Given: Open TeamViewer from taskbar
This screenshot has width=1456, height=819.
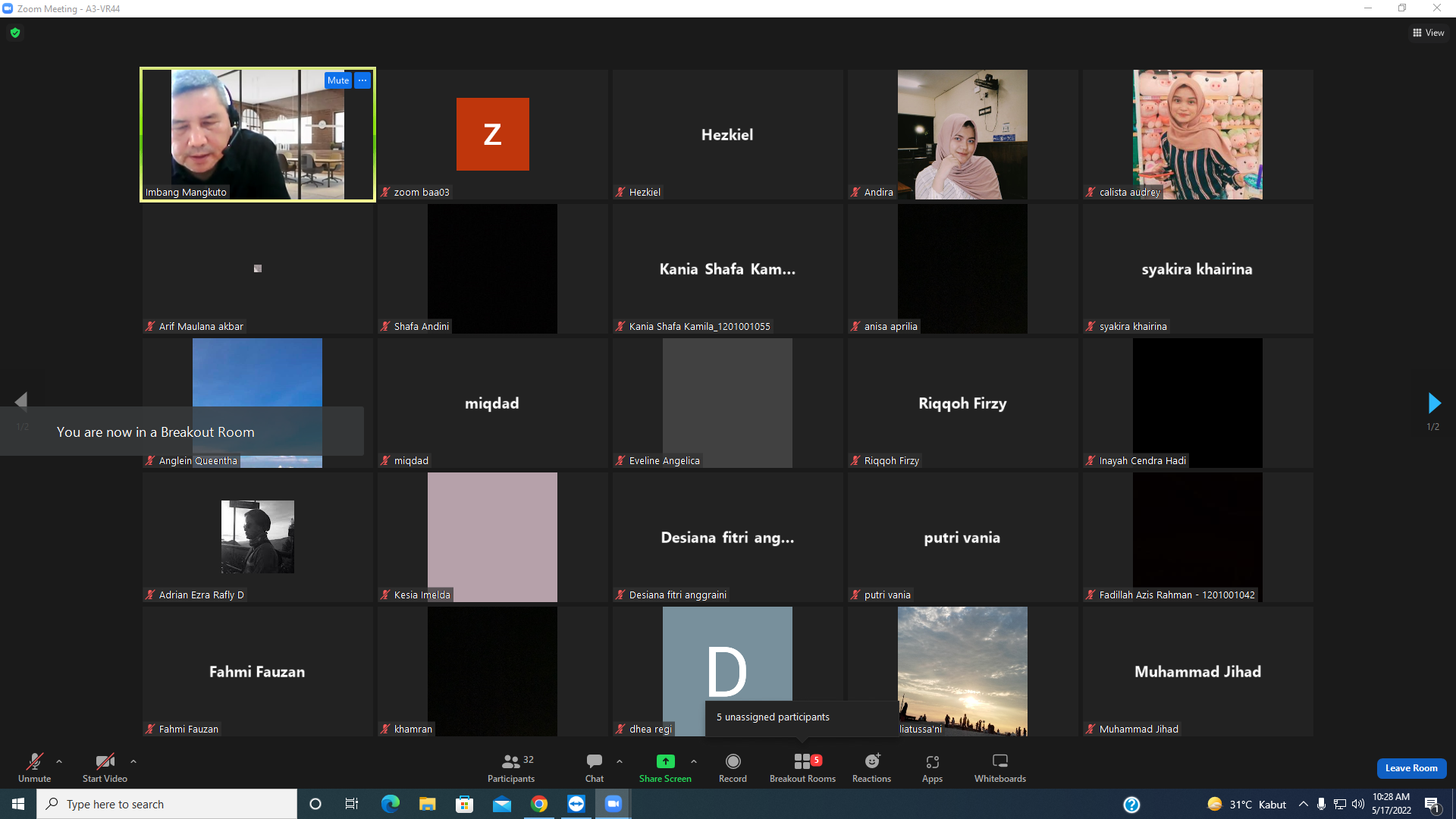Looking at the screenshot, I should tap(576, 804).
